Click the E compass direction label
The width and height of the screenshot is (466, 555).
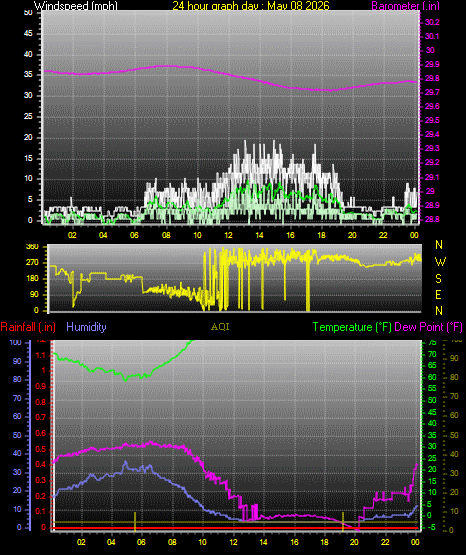[x=438, y=294]
